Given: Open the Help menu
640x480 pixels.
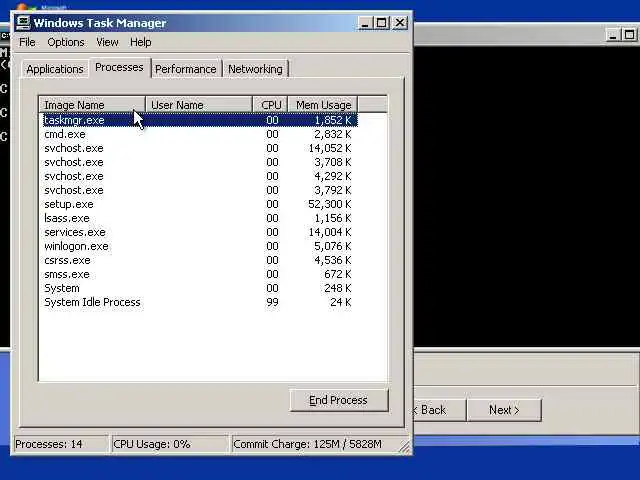Looking at the screenshot, I should (140, 42).
